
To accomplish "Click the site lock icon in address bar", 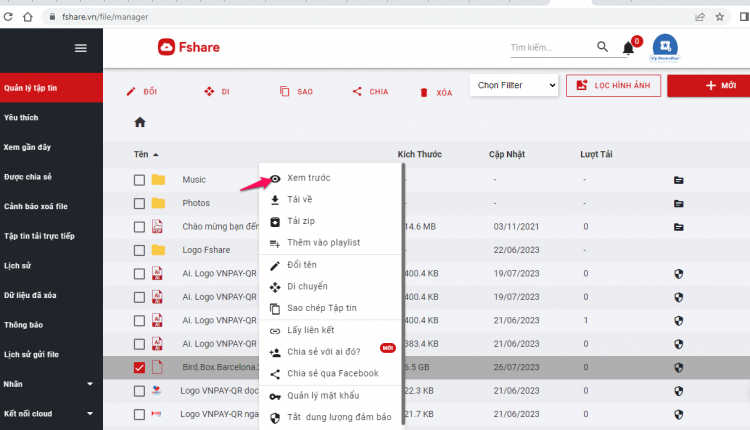I will (x=52, y=17).
